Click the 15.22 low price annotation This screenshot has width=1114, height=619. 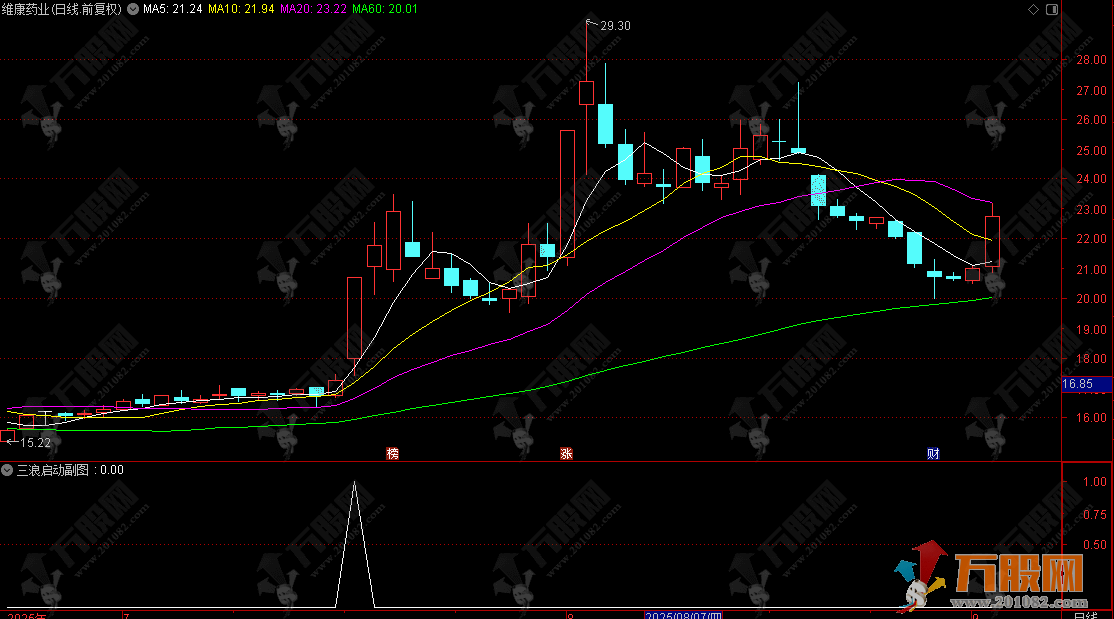click(x=36, y=443)
